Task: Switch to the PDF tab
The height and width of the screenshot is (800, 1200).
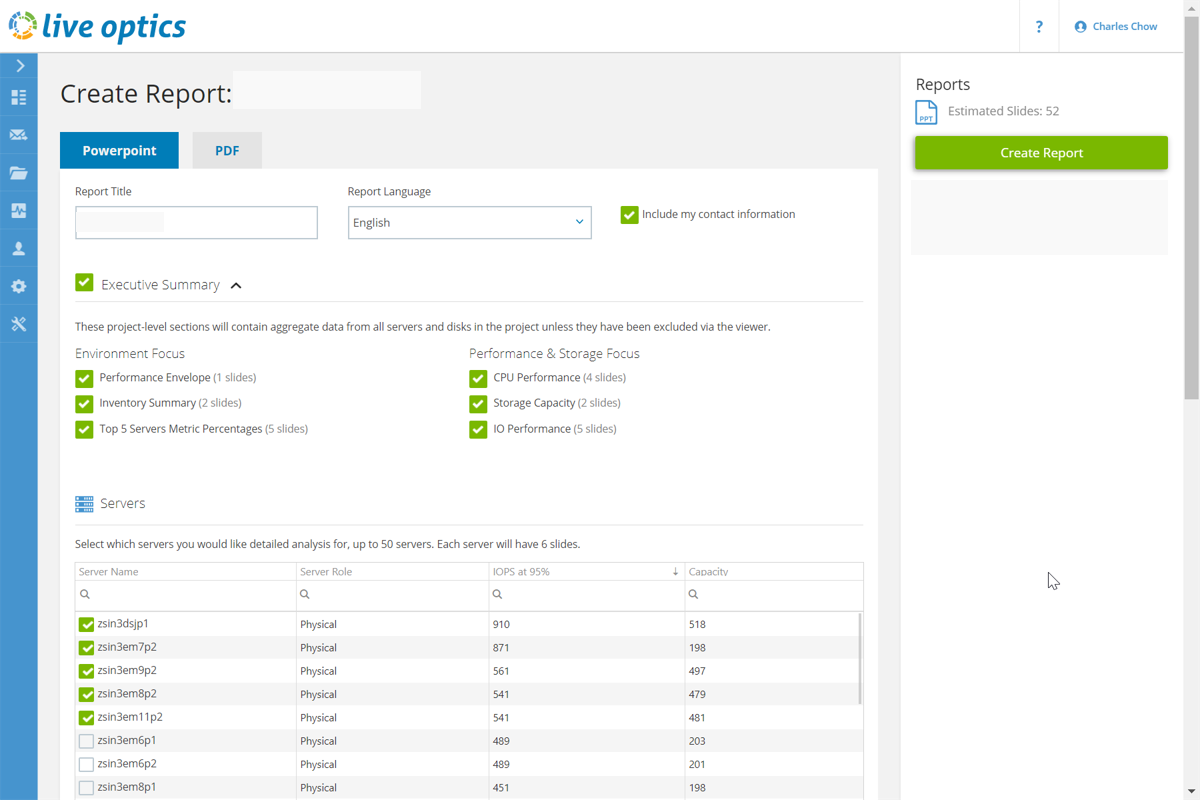Action: (227, 150)
